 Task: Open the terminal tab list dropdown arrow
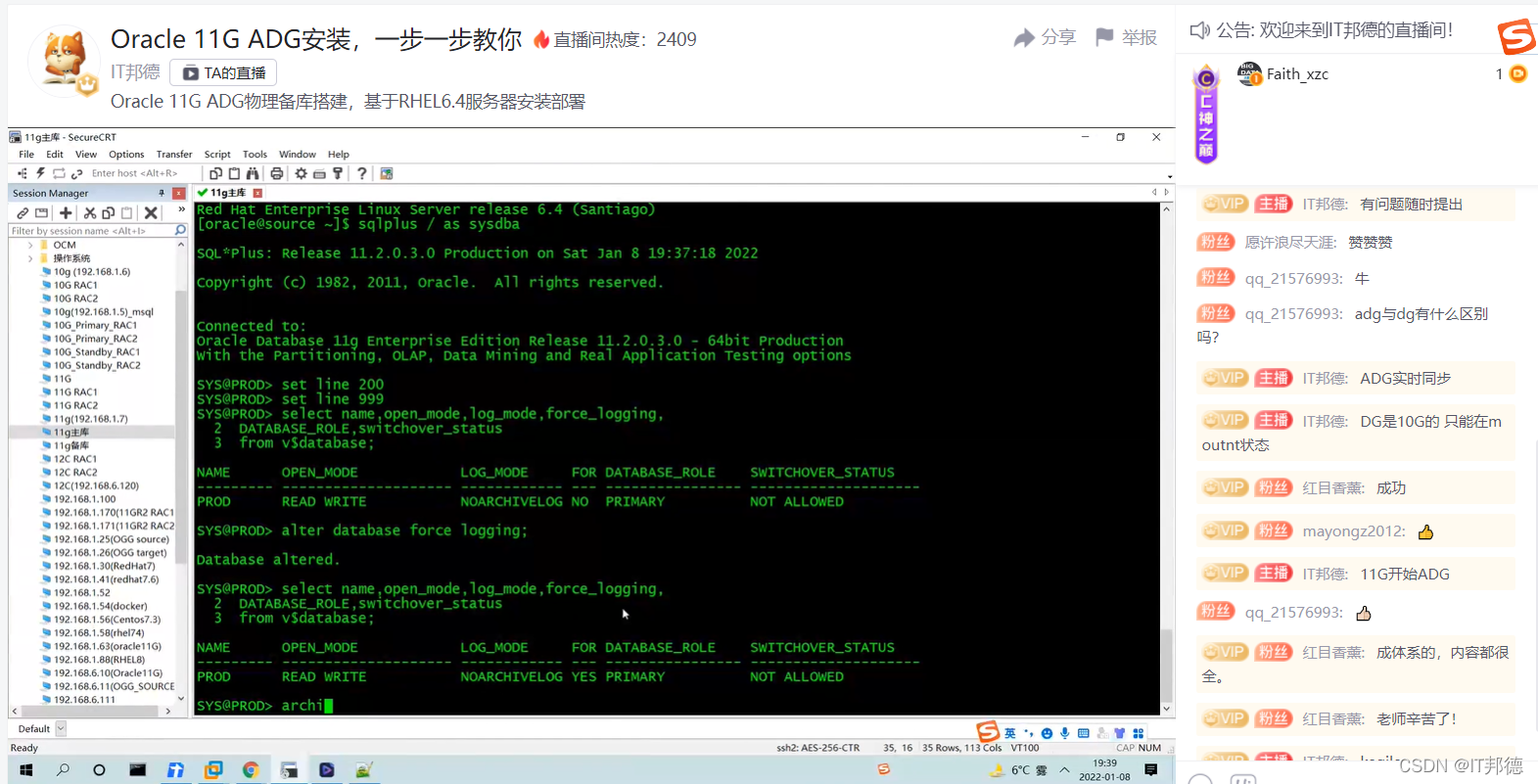1170,177
